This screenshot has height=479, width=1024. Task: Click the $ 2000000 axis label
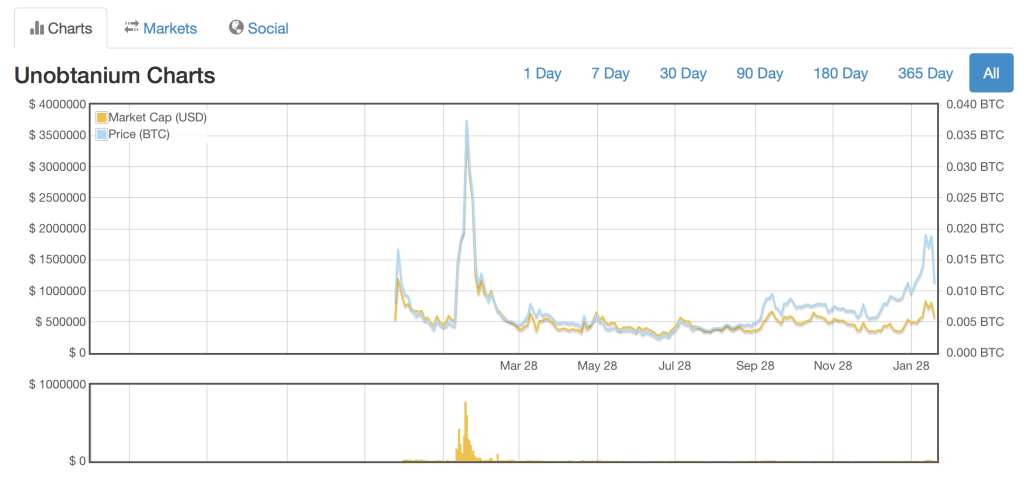57,229
